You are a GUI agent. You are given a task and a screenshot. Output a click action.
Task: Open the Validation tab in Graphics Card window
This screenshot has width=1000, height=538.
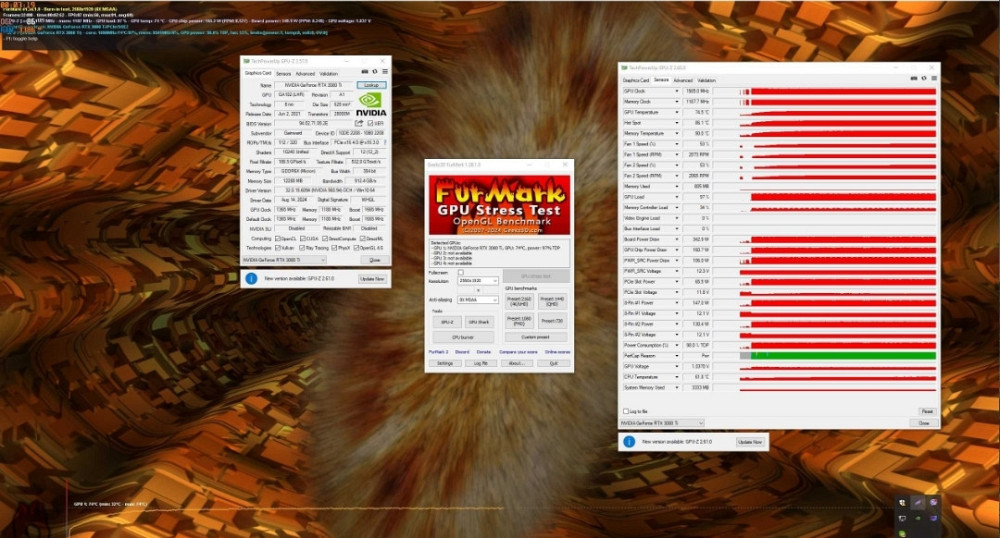[329, 73]
